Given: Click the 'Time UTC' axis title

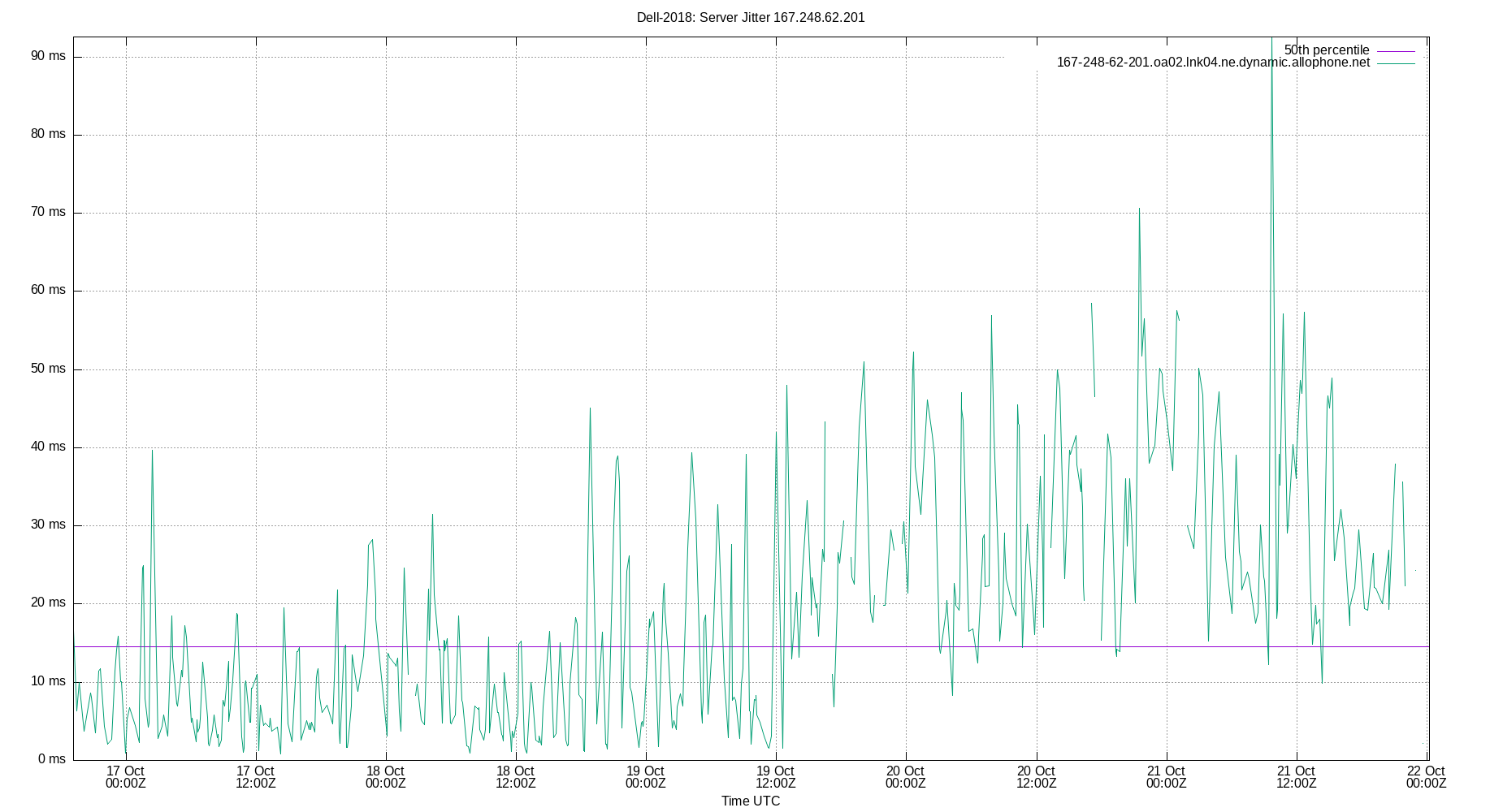Looking at the screenshot, I should [x=751, y=801].
